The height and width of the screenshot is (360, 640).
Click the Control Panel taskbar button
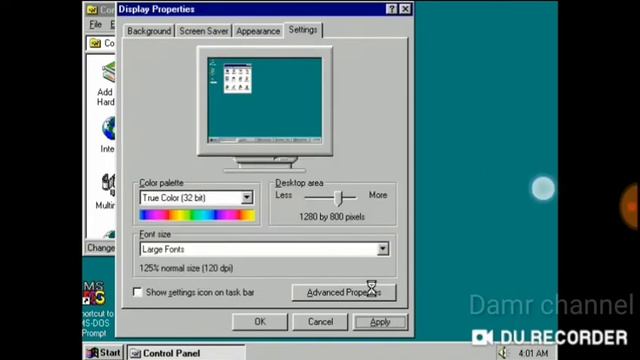tap(187, 353)
